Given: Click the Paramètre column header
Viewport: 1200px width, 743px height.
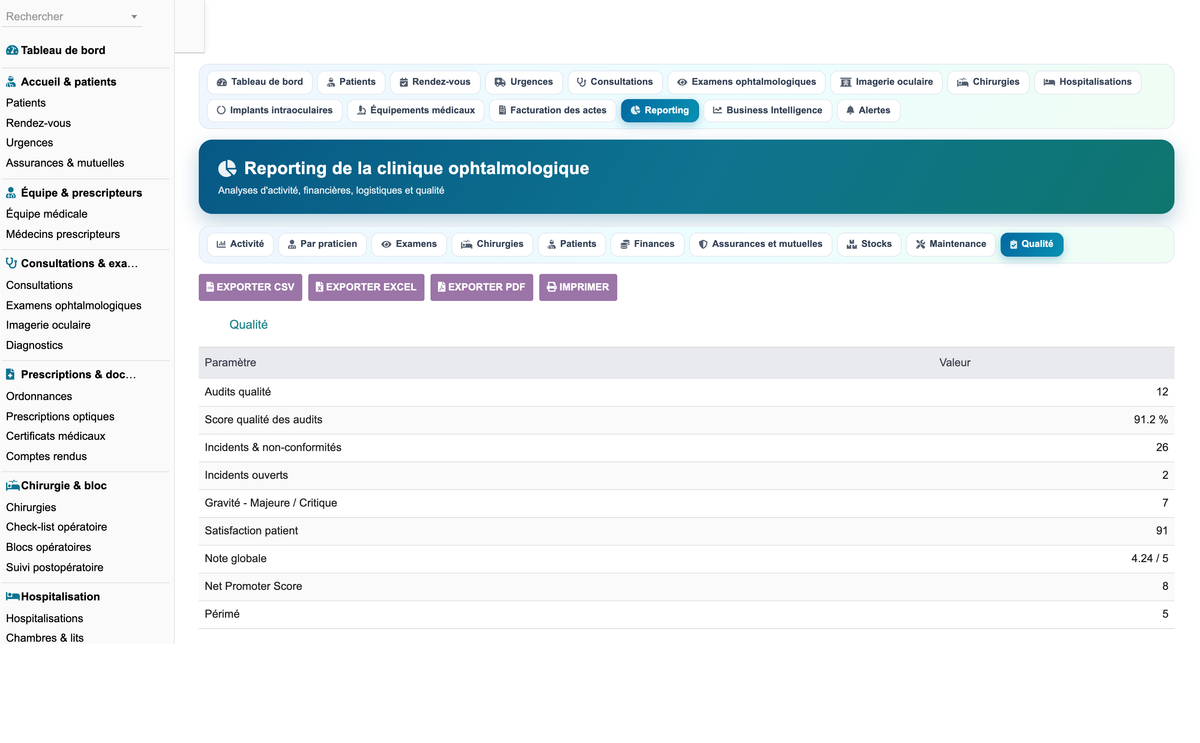Looking at the screenshot, I should 230,362.
